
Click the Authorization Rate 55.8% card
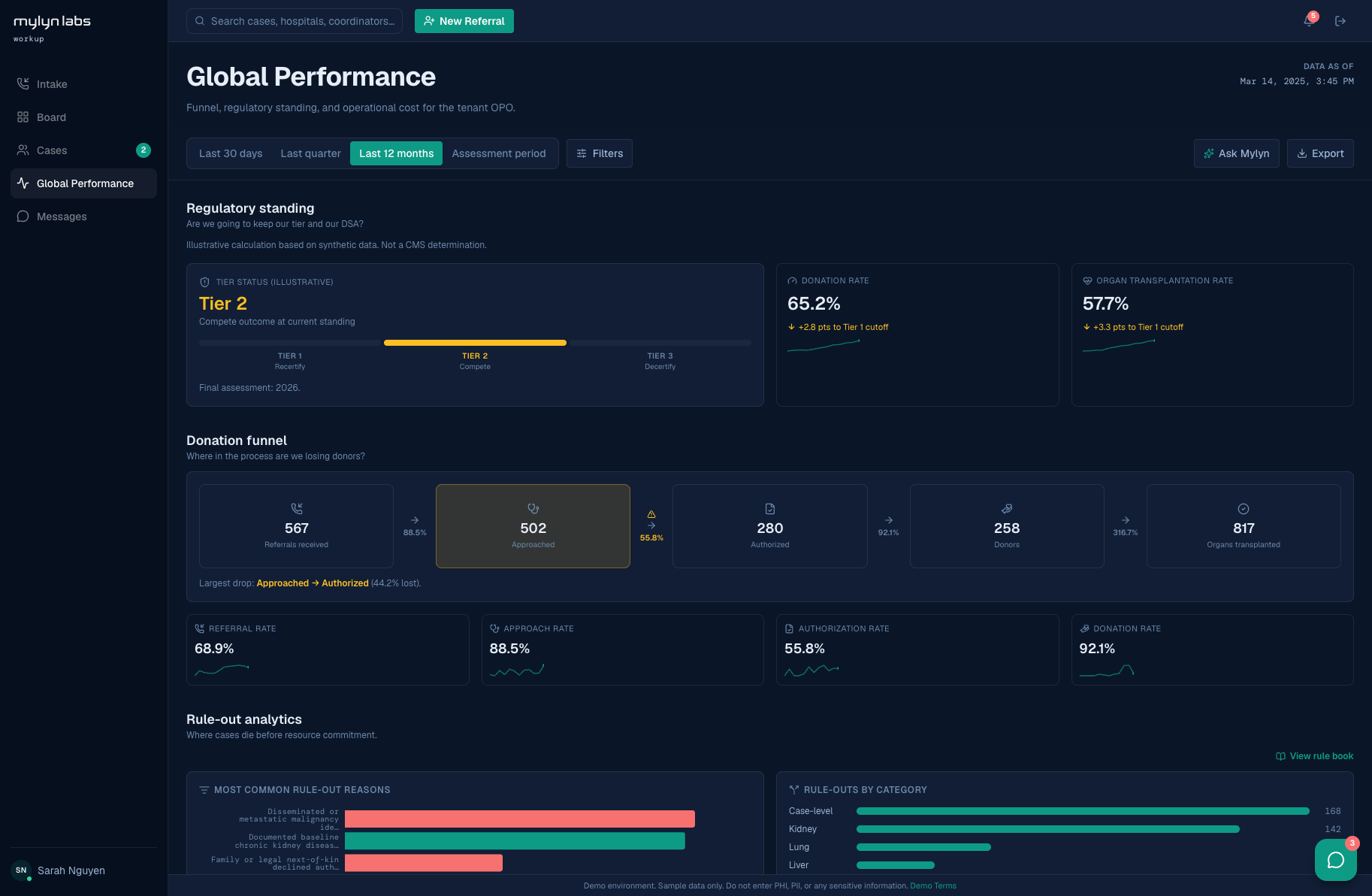[x=917, y=649]
